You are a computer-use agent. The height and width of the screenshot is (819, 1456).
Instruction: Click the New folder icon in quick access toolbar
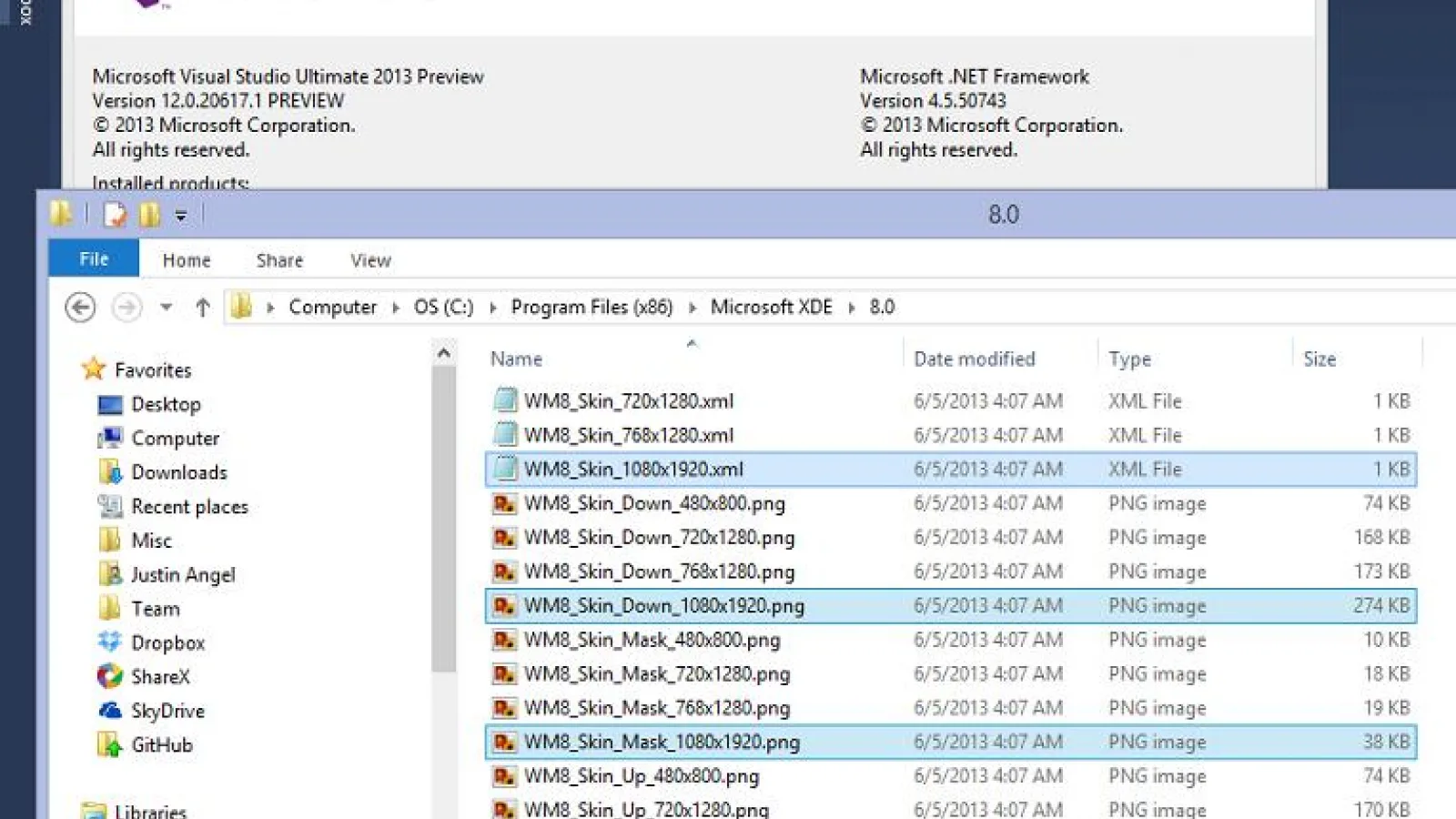149,215
